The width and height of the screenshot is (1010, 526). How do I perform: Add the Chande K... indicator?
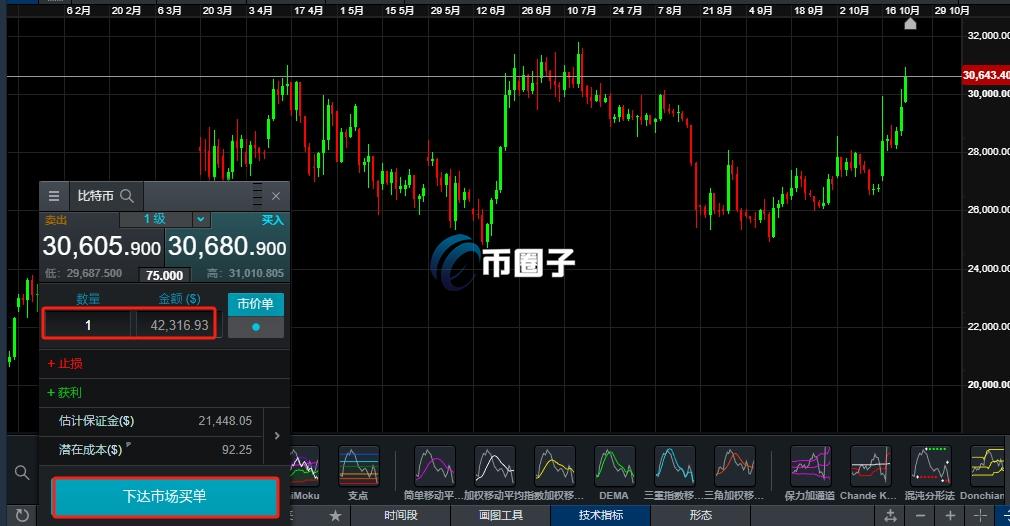tap(869, 473)
